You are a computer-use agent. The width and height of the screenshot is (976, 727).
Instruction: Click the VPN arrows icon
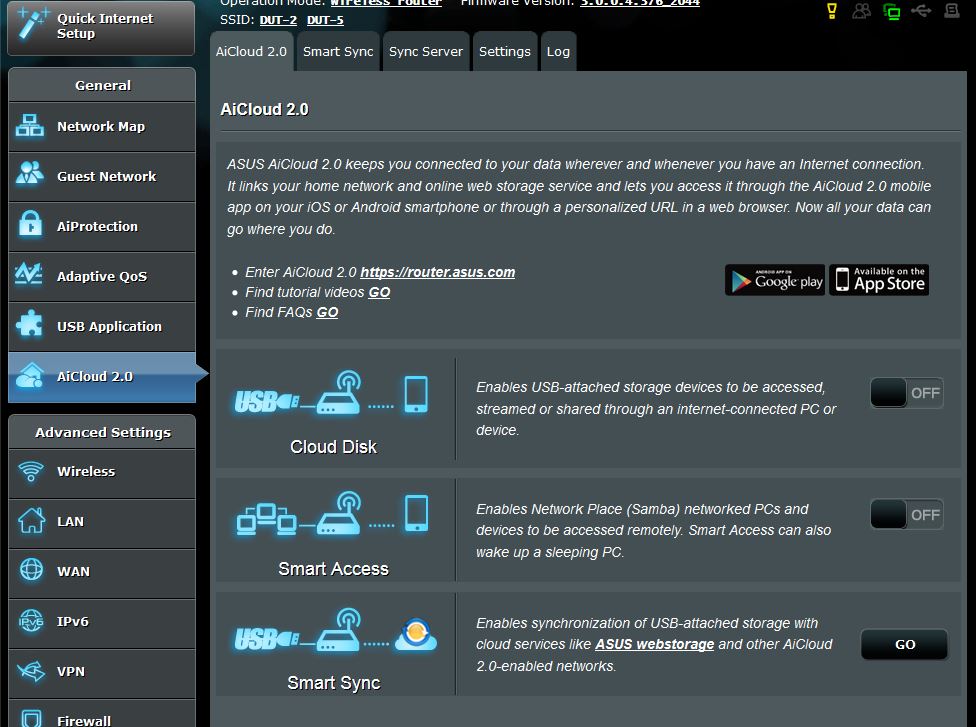click(x=31, y=671)
